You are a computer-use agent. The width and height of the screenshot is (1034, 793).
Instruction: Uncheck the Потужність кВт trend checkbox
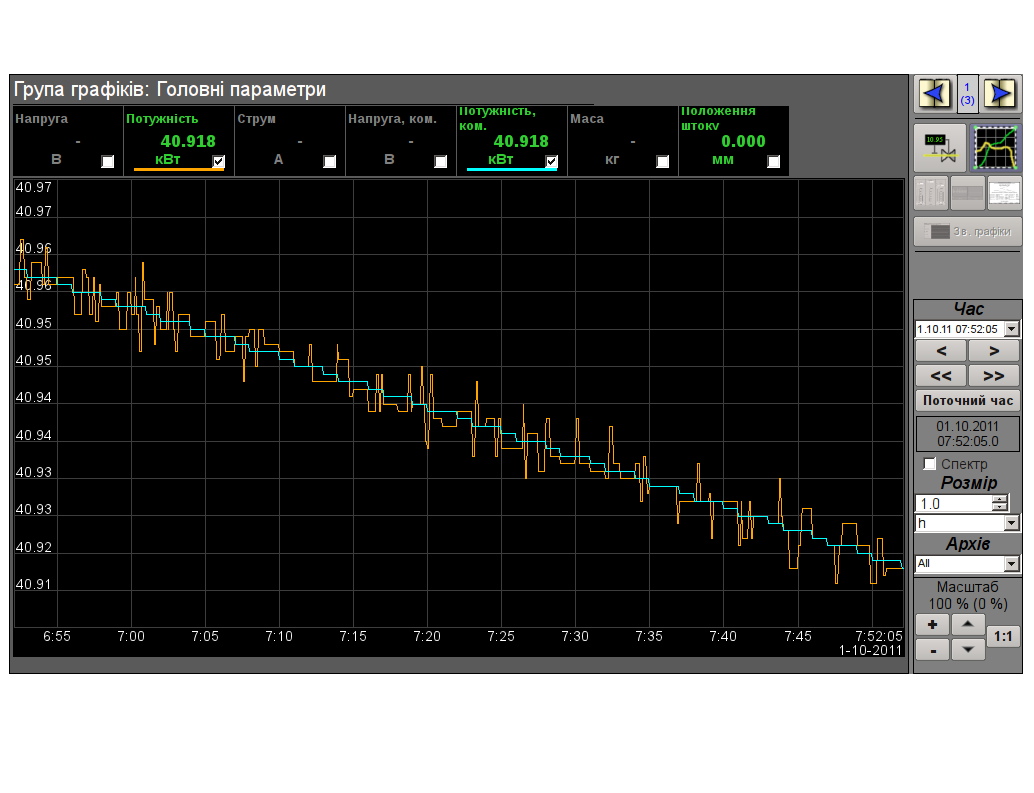tap(219, 161)
